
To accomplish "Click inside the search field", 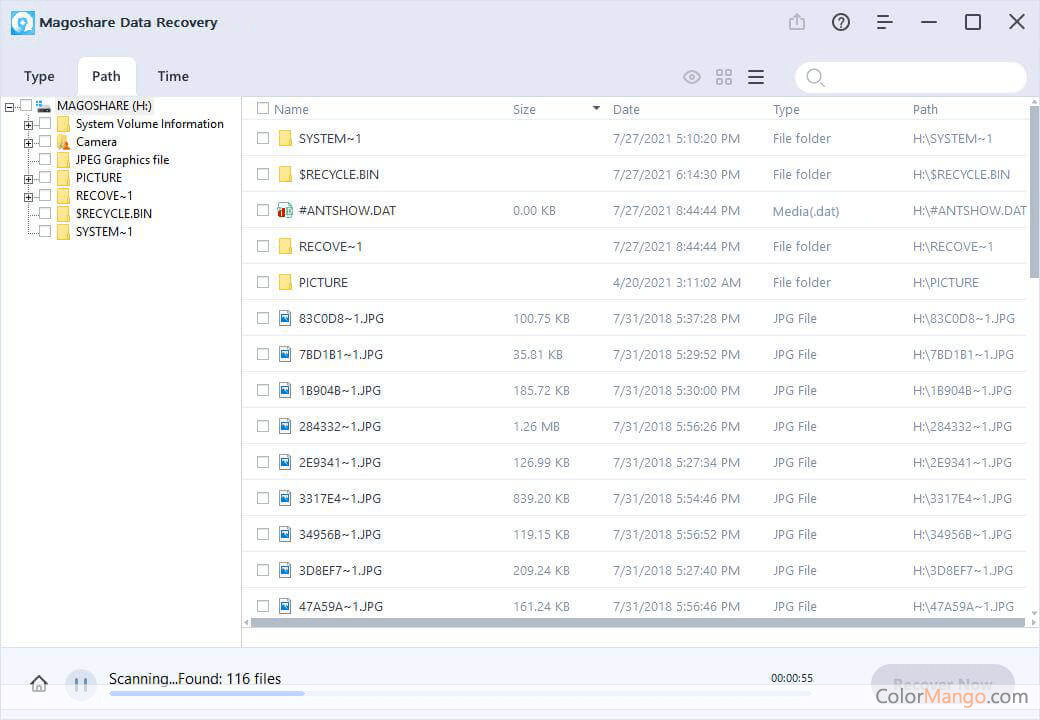I will point(920,77).
